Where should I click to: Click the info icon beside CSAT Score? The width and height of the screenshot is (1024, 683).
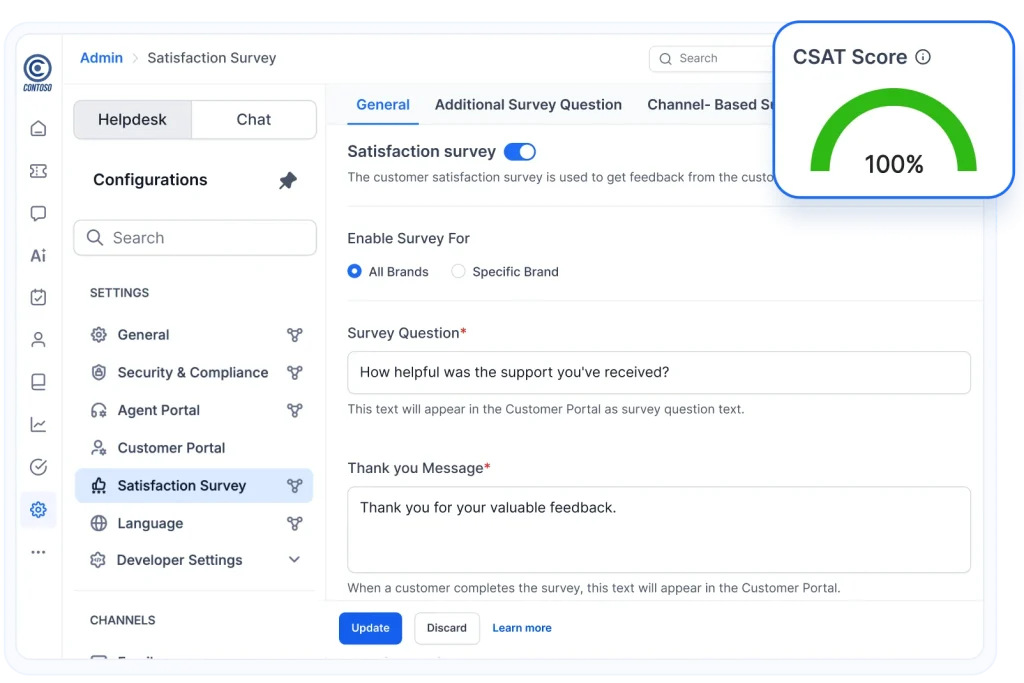coord(923,57)
